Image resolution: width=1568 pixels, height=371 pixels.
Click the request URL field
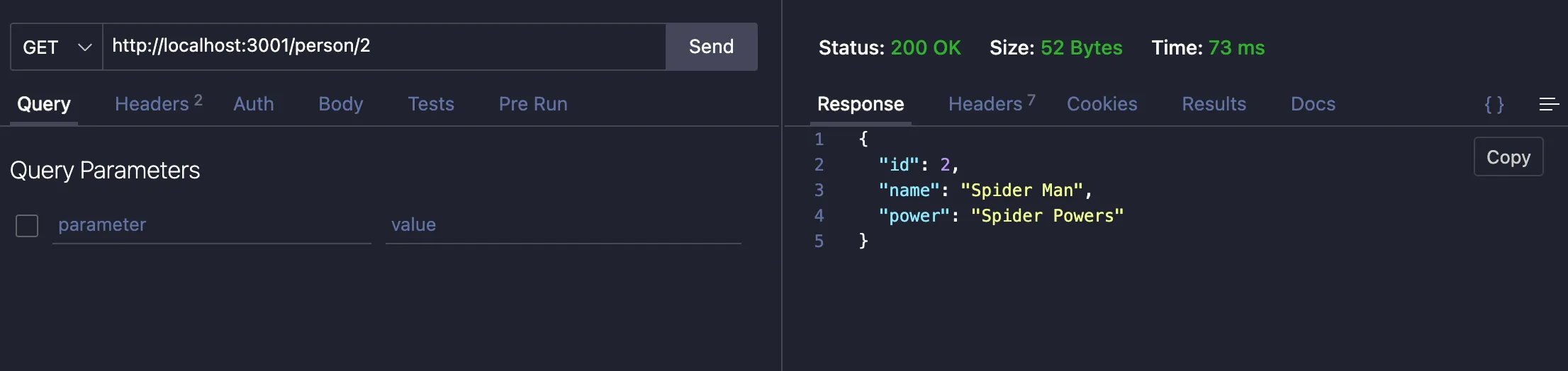coord(383,47)
